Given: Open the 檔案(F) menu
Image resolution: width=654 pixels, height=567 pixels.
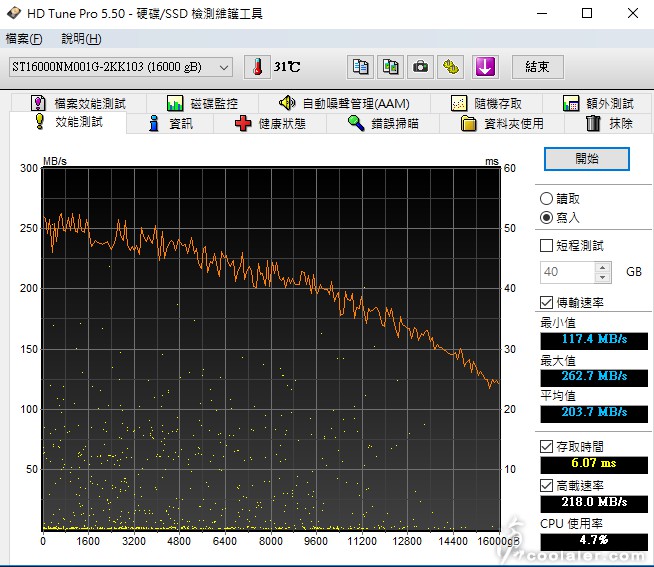Looking at the screenshot, I should click(24, 39).
